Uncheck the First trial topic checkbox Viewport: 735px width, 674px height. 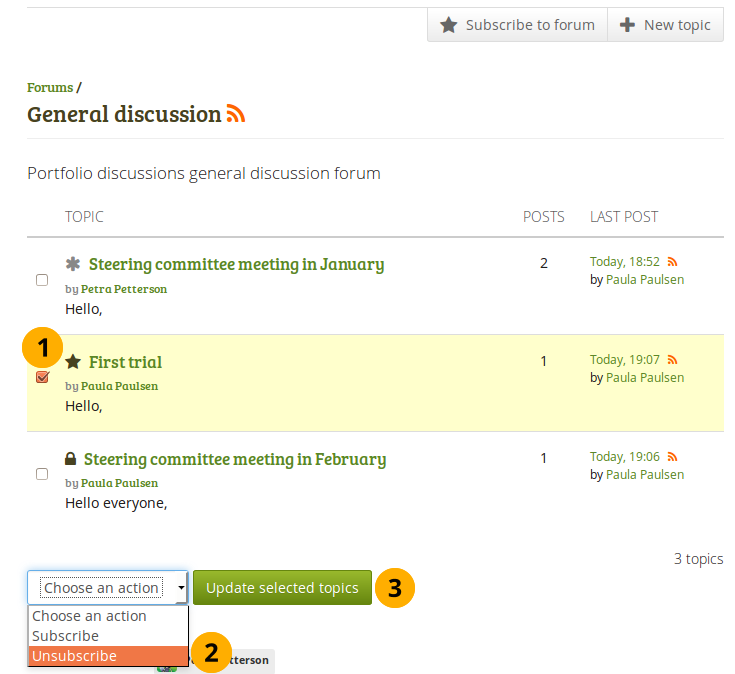pos(42,377)
